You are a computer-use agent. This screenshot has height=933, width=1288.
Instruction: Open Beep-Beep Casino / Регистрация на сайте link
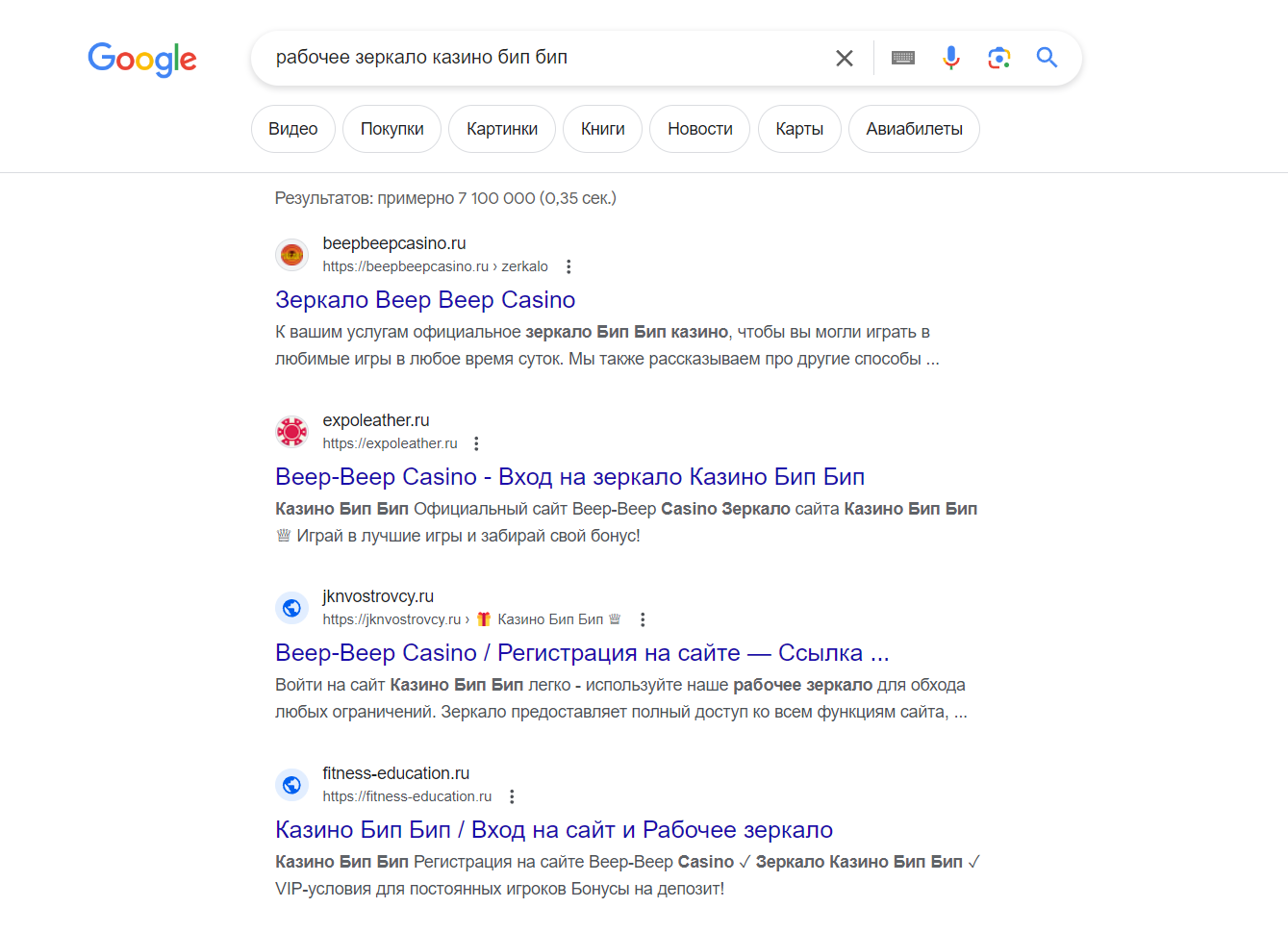(582, 653)
